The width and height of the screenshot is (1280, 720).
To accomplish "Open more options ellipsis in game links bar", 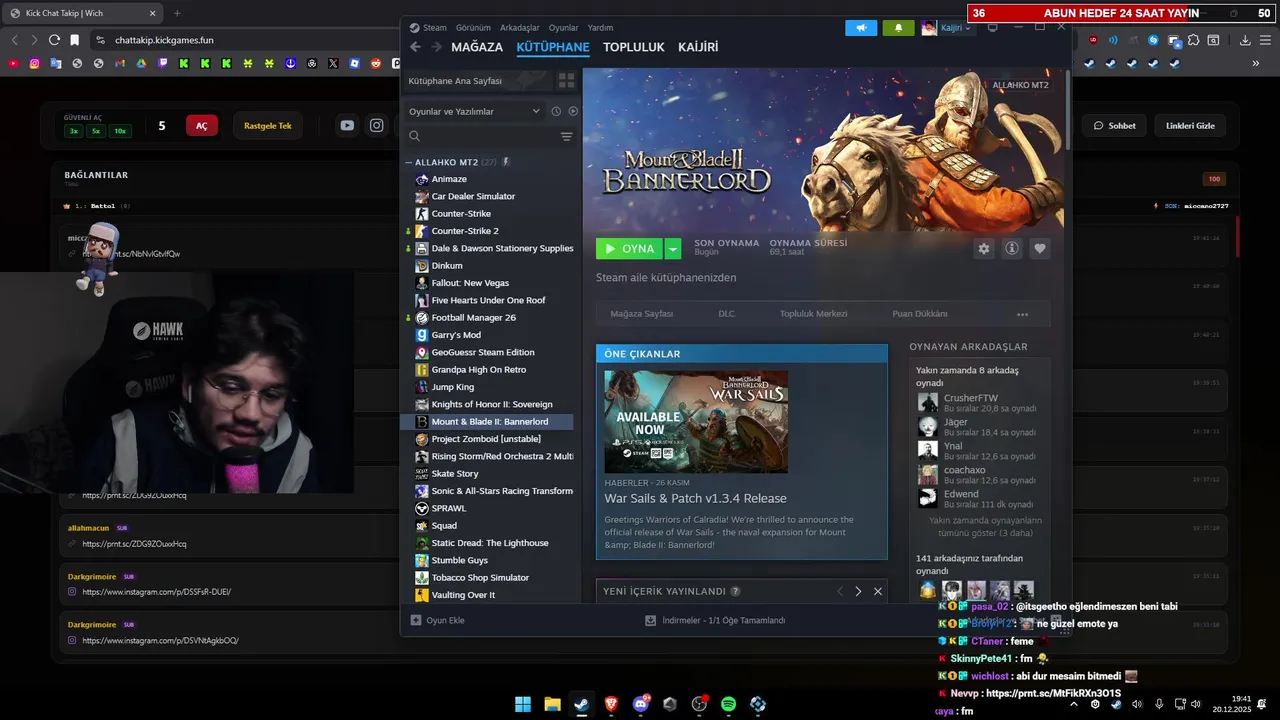I will tap(1022, 314).
